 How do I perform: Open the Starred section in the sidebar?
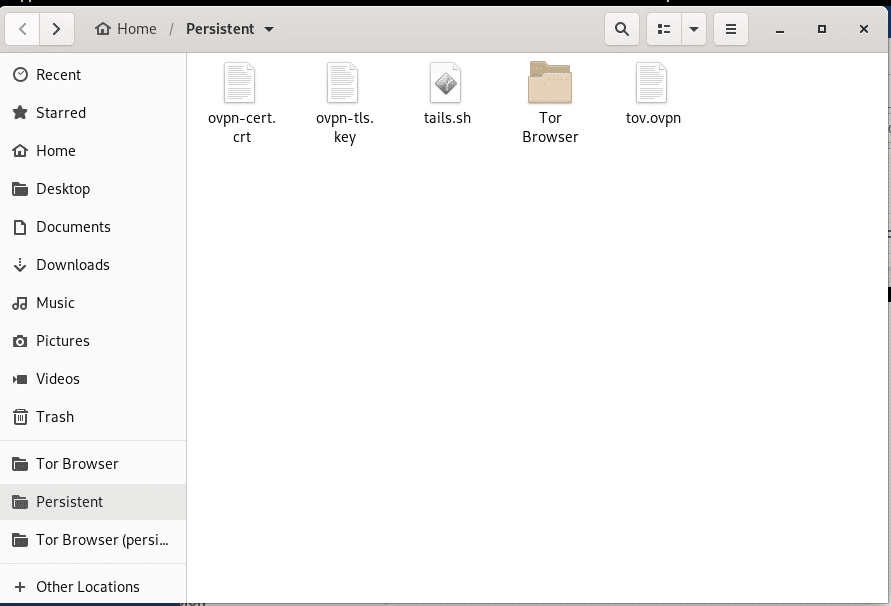click(x=60, y=112)
